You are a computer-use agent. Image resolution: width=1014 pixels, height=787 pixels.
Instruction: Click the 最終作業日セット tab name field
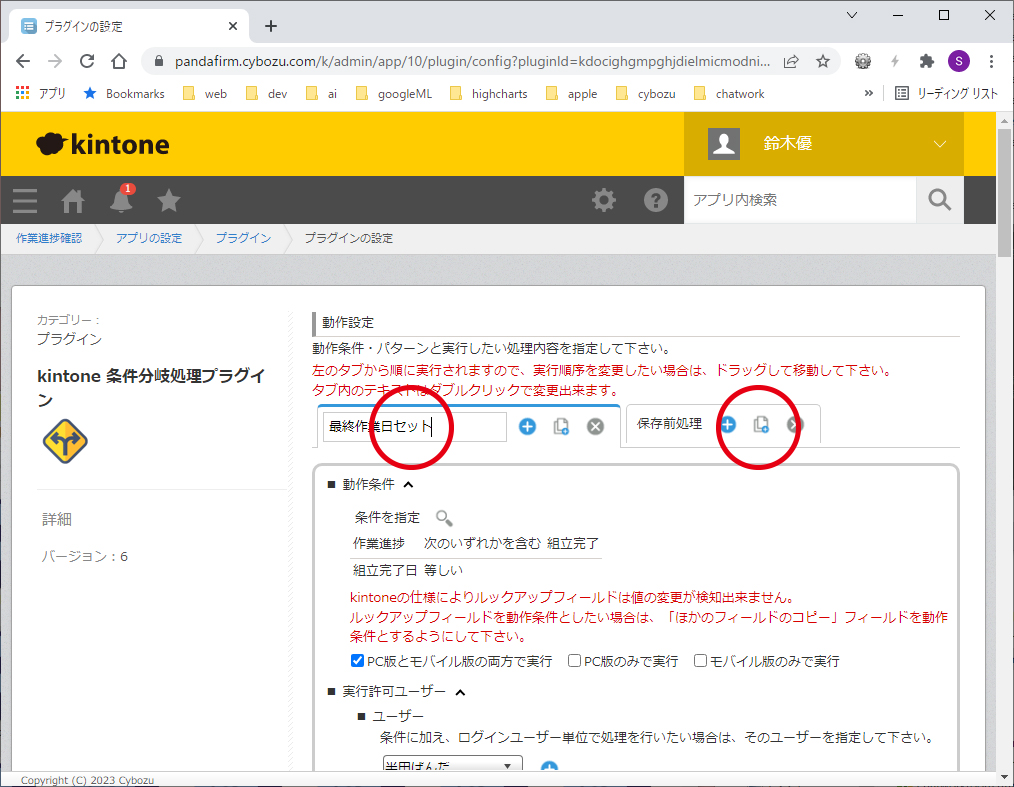[x=415, y=426]
